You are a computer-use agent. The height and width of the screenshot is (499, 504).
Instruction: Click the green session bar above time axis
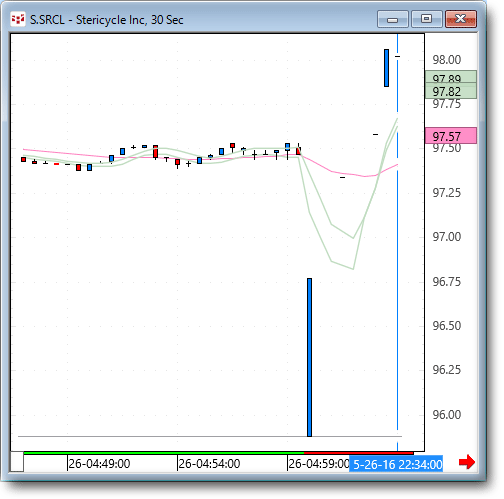point(164,453)
